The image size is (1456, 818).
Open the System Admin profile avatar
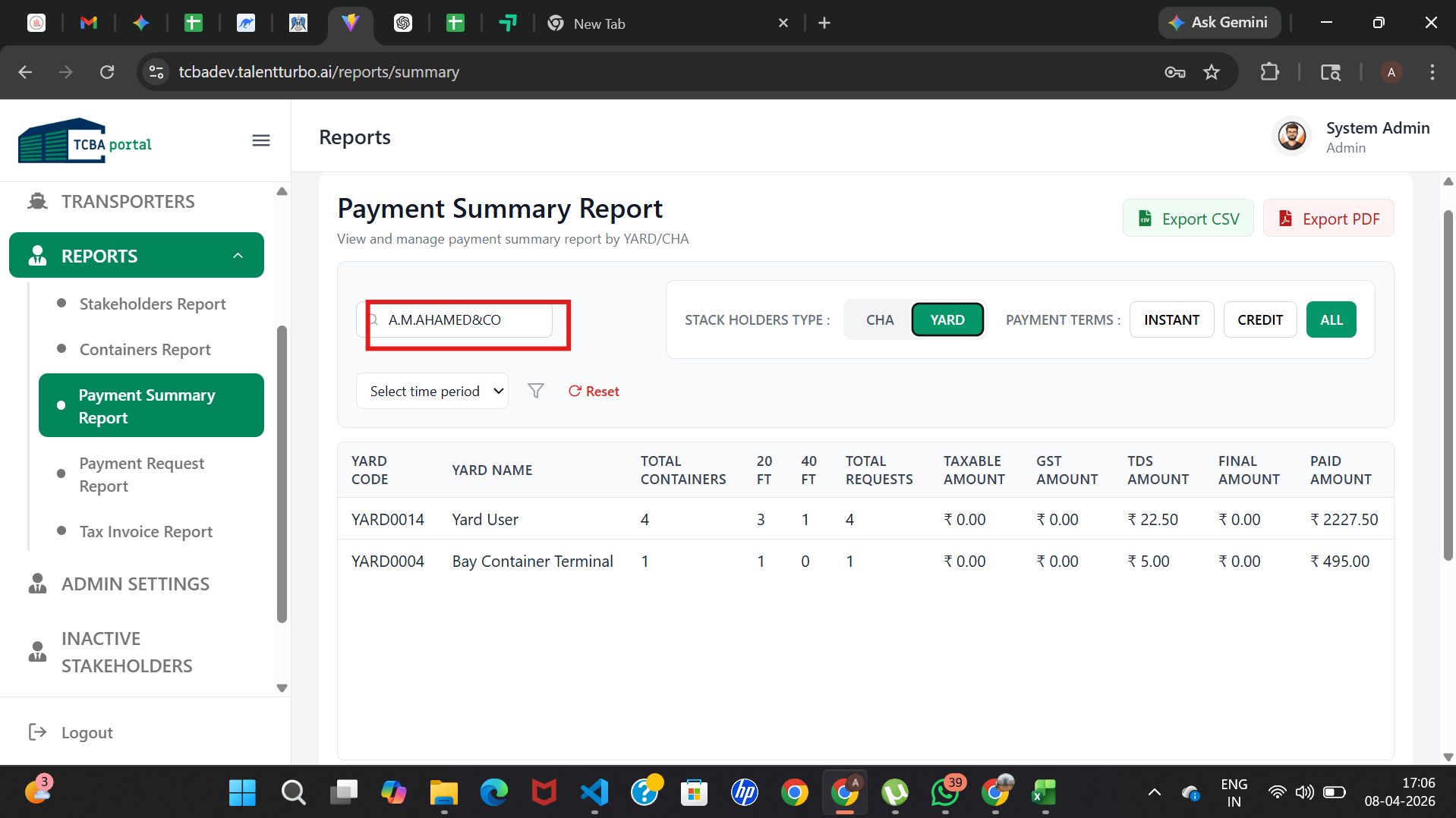(1291, 137)
